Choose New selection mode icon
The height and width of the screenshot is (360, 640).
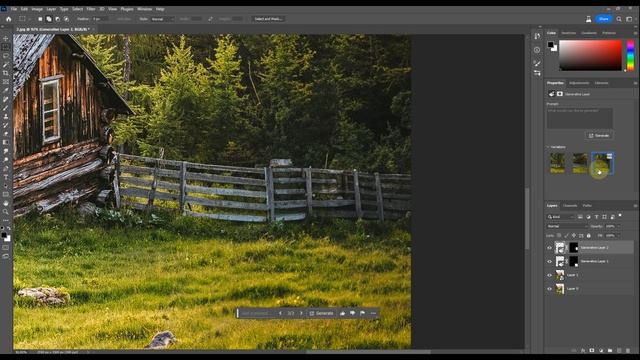40,19
